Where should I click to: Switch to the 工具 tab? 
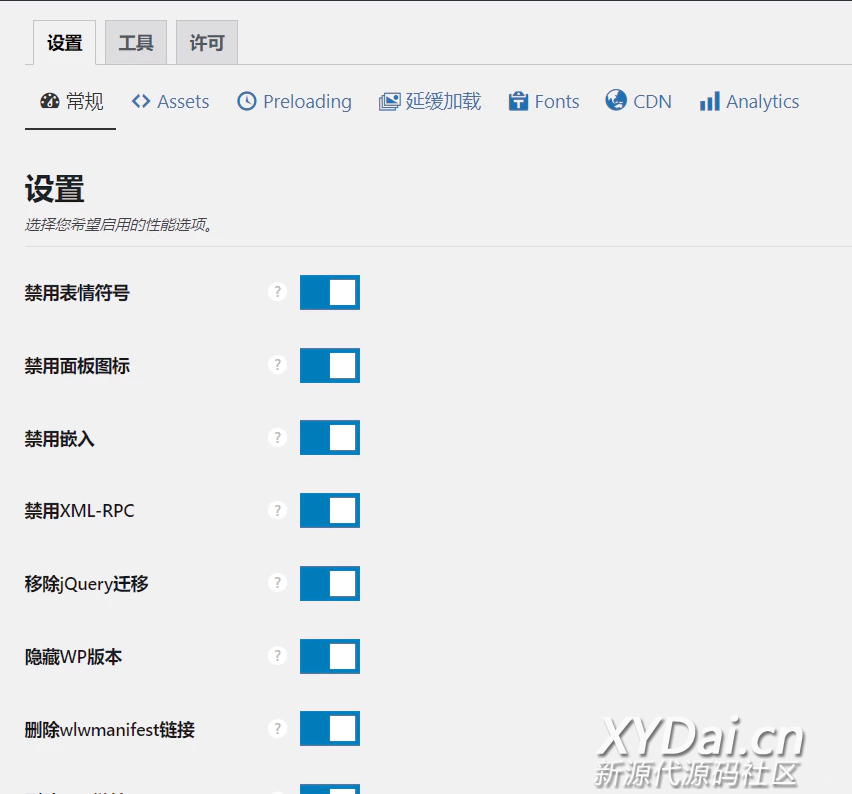(136, 43)
